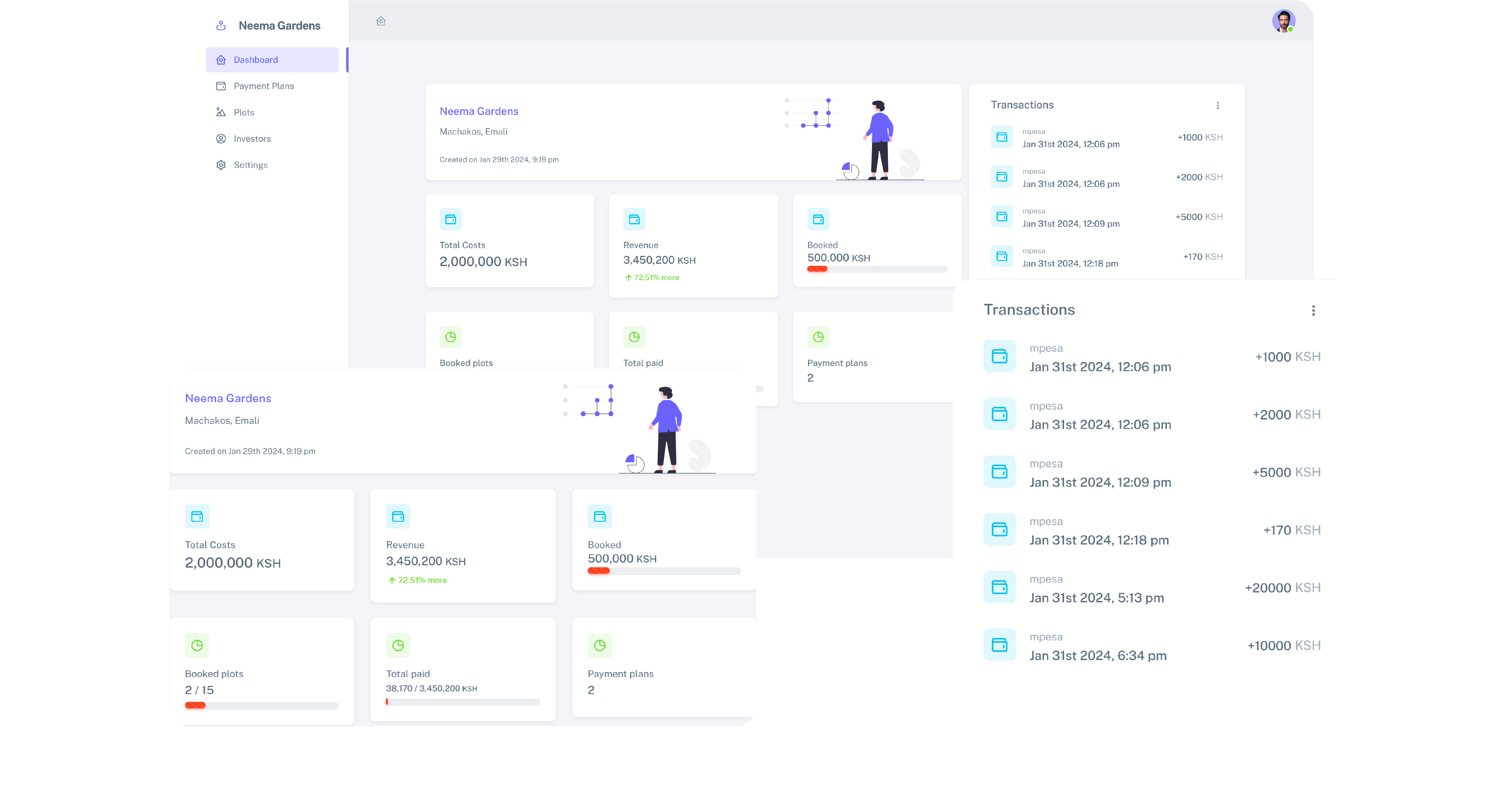Click the home breadcrumb icon in top bar
Viewport: 1512px width, 812px height.
(381, 21)
